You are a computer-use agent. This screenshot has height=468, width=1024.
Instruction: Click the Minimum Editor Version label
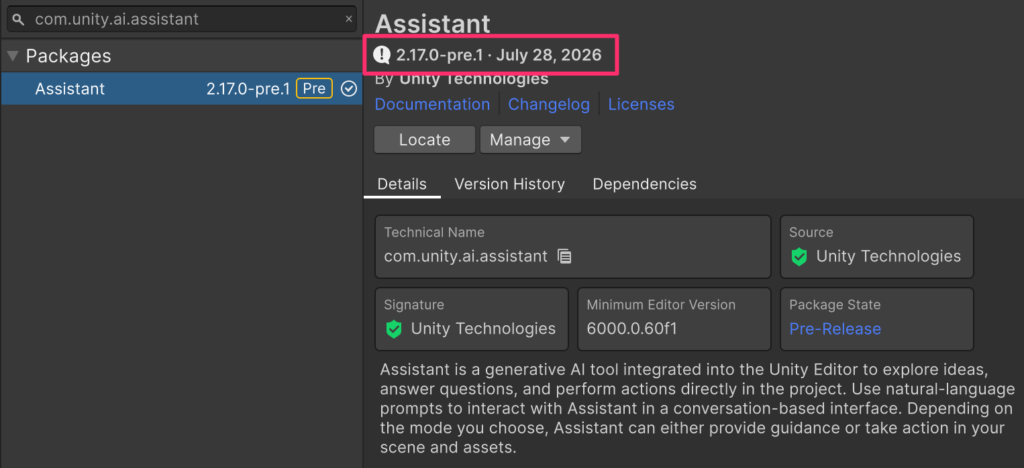(661, 305)
